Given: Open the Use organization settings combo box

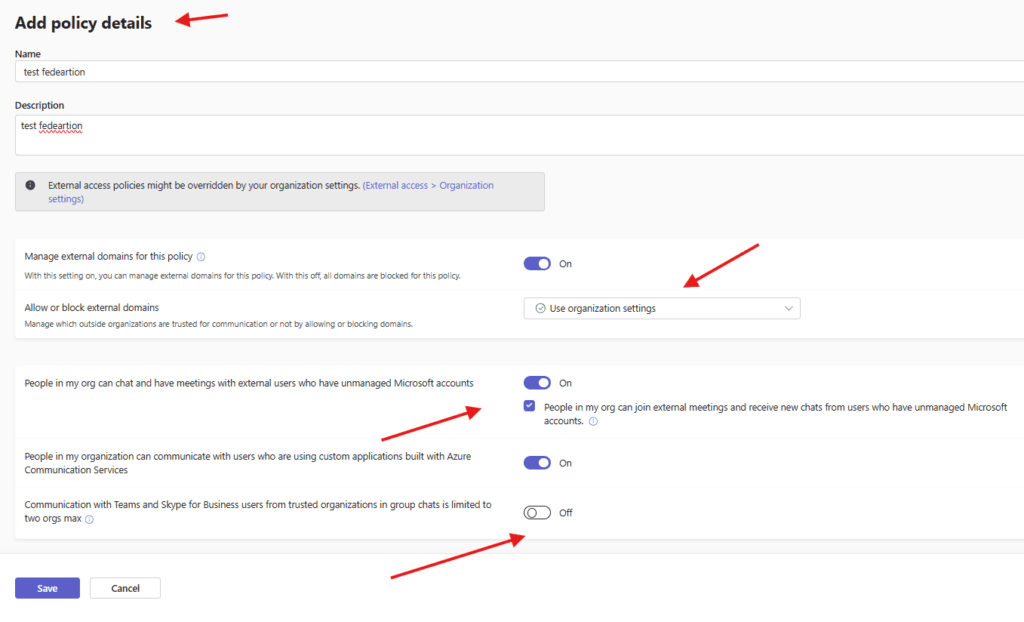Looking at the screenshot, I should point(661,309).
